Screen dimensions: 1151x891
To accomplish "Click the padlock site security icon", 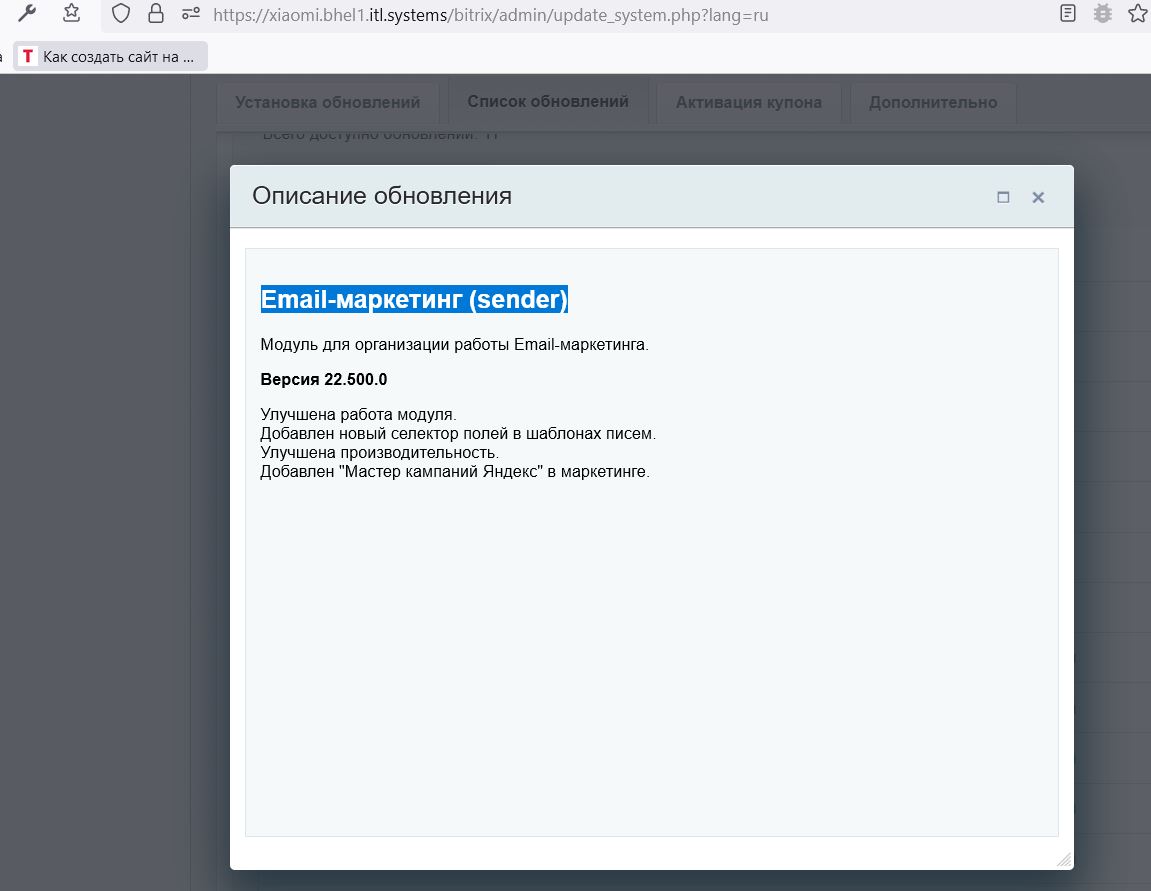I will coord(156,13).
